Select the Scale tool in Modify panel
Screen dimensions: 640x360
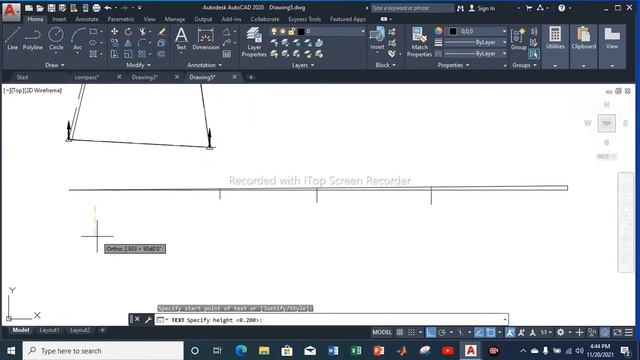128,54
